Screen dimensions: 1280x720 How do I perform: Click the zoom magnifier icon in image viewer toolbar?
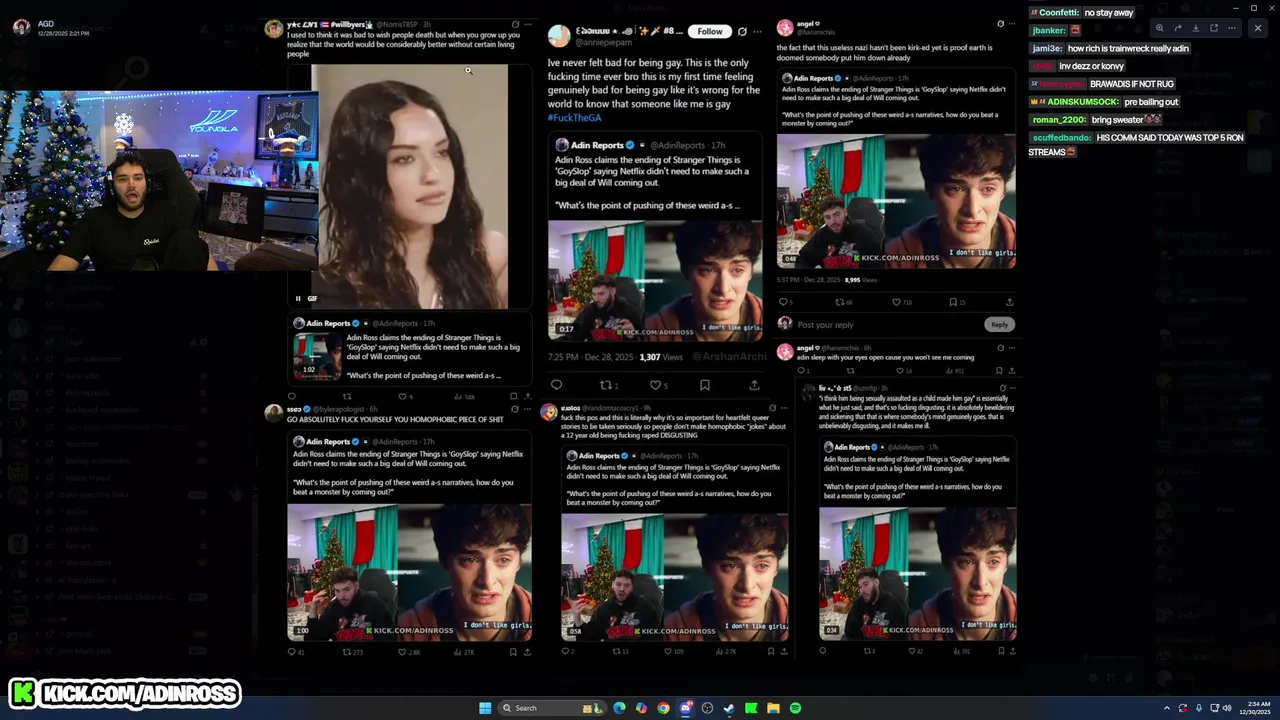click(x=1160, y=28)
